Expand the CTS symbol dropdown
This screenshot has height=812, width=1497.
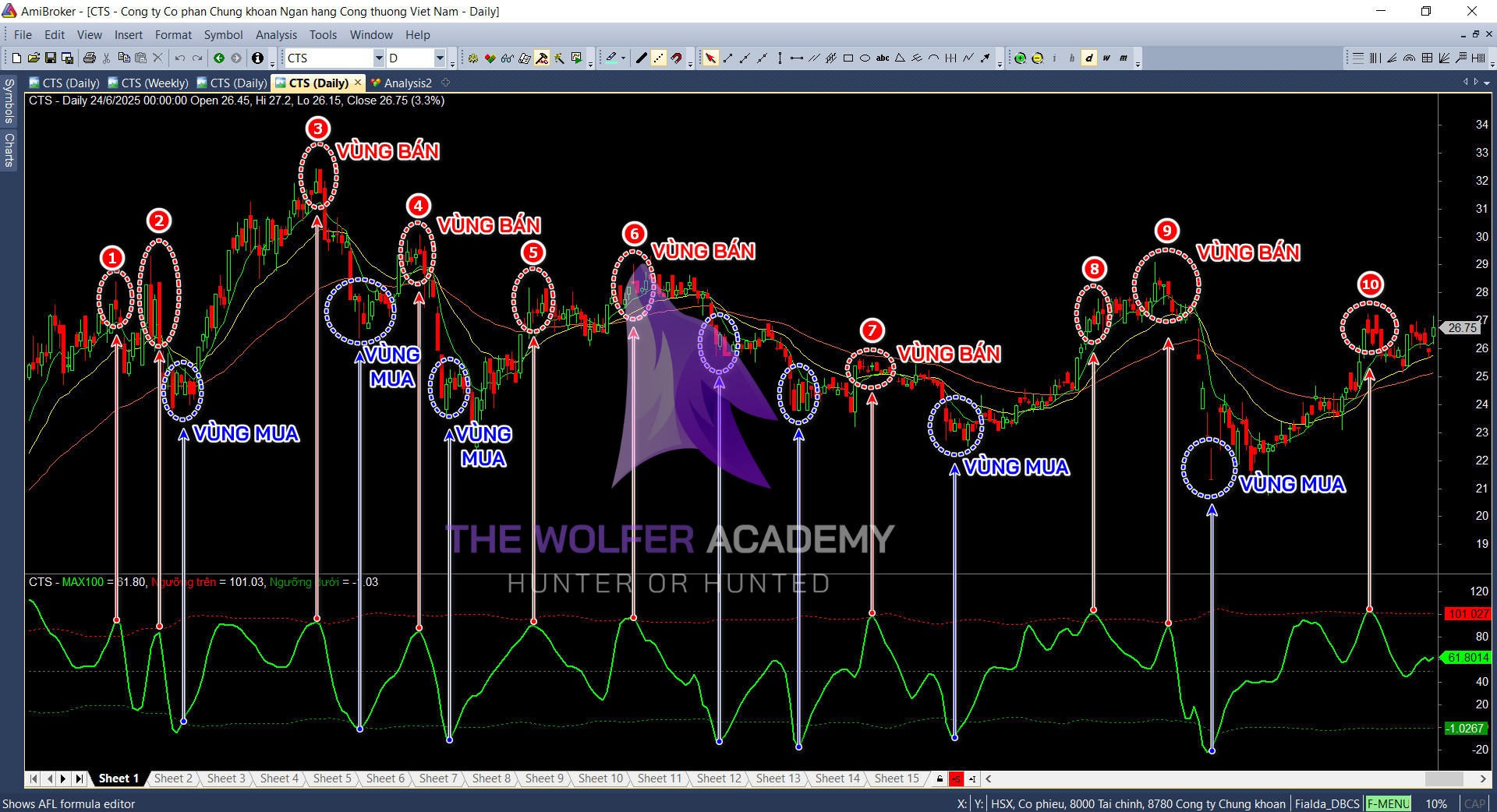point(379,58)
